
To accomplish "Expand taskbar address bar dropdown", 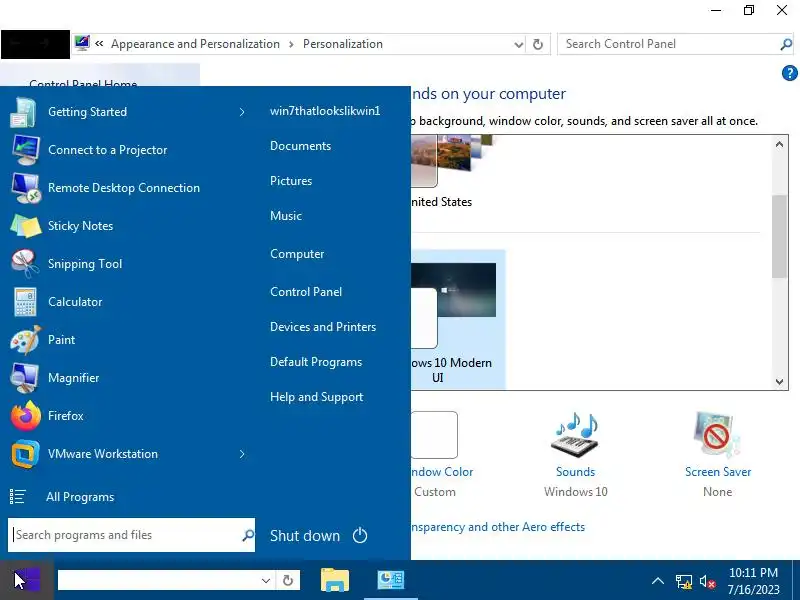I will (x=266, y=581).
